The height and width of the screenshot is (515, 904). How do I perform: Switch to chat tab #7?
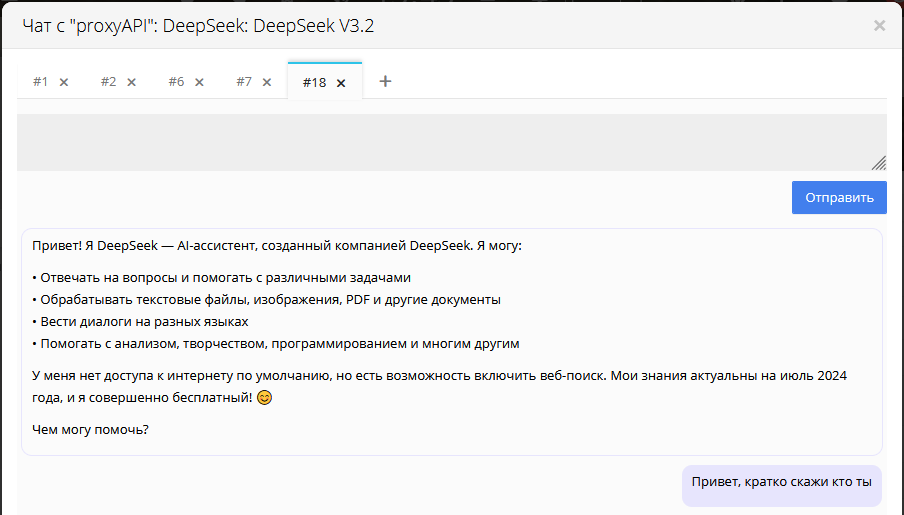point(244,82)
